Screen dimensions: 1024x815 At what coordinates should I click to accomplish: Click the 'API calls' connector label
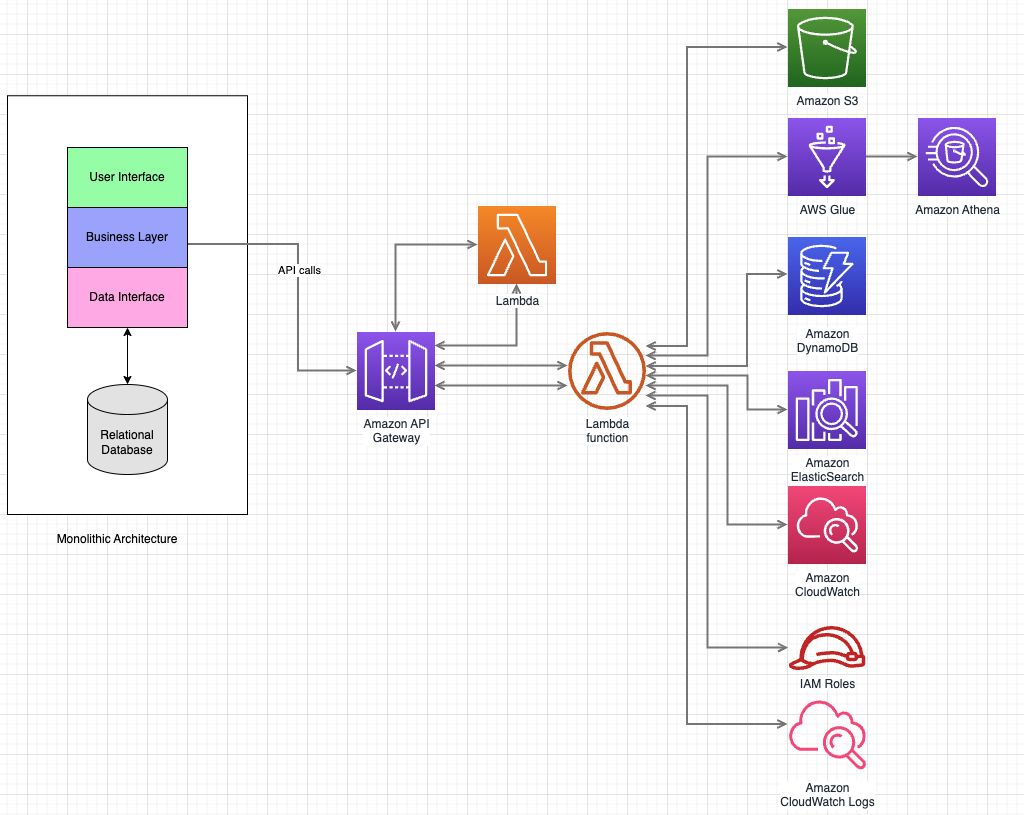point(299,270)
